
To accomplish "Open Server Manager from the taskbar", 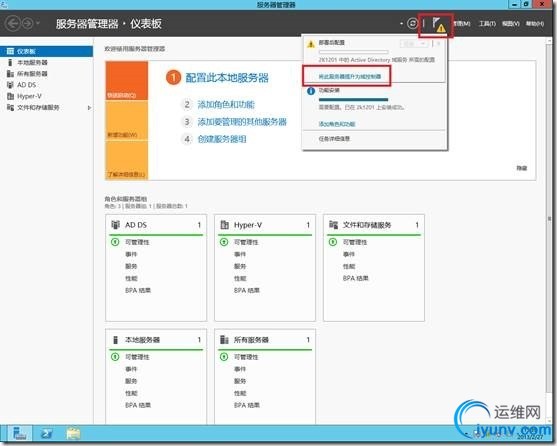I will (x=20, y=434).
